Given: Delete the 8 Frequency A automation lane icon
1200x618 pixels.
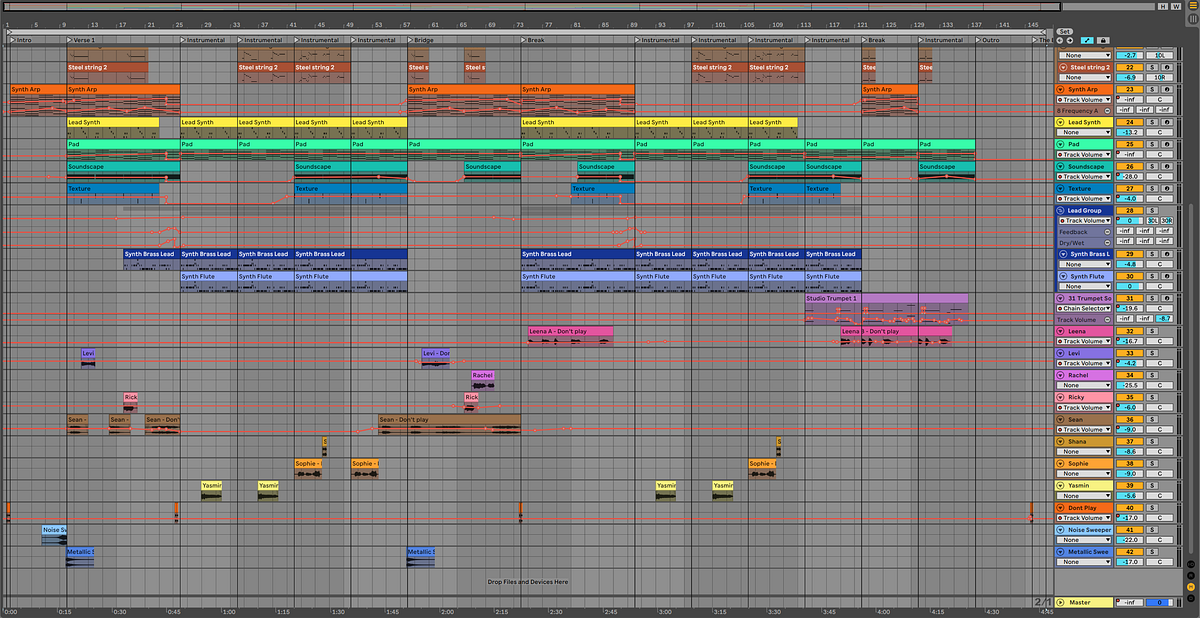Looking at the screenshot, I should pos(1108,110).
